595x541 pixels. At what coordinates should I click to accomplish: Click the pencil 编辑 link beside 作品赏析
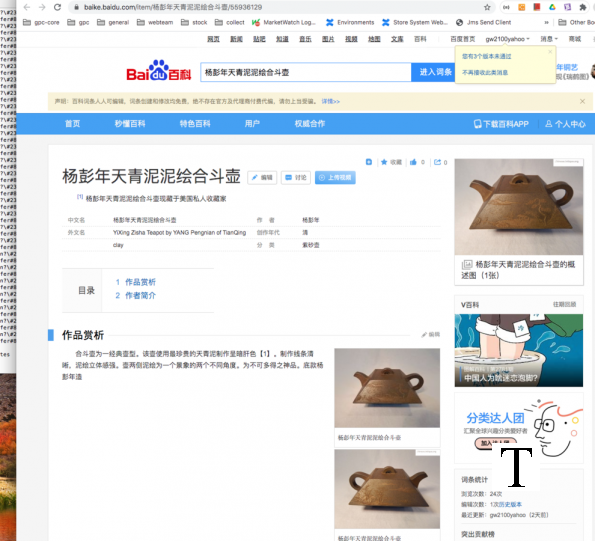431,335
